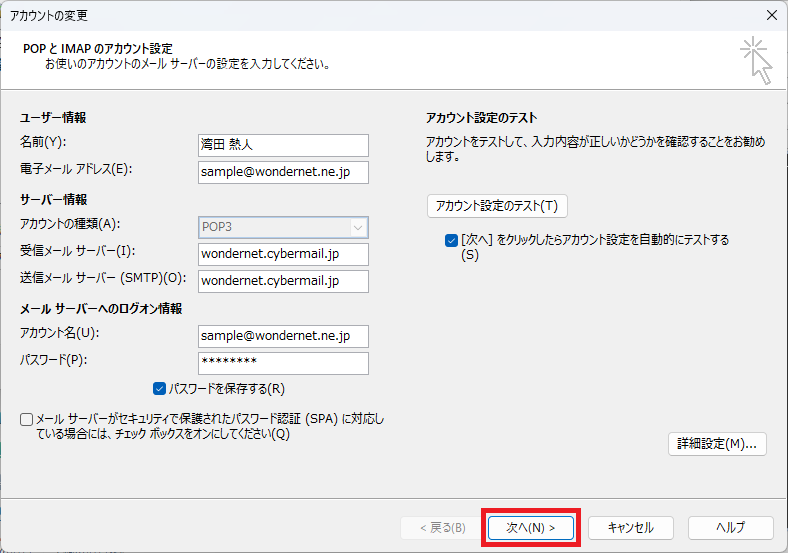Click the 送信メール サーバー (SMTP)(O): label
The height and width of the screenshot is (553, 788).
tap(103, 278)
